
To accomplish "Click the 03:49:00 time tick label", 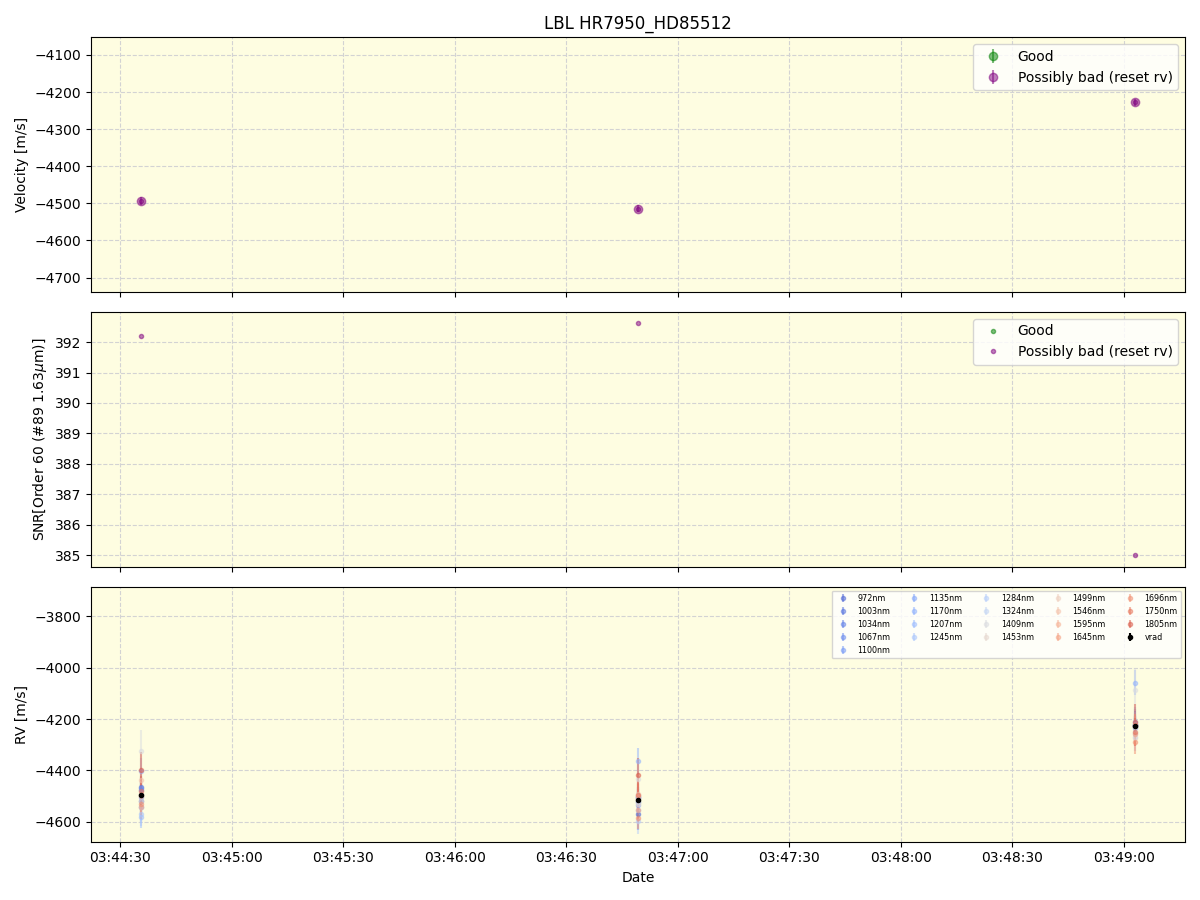I will tap(1124, 857).
